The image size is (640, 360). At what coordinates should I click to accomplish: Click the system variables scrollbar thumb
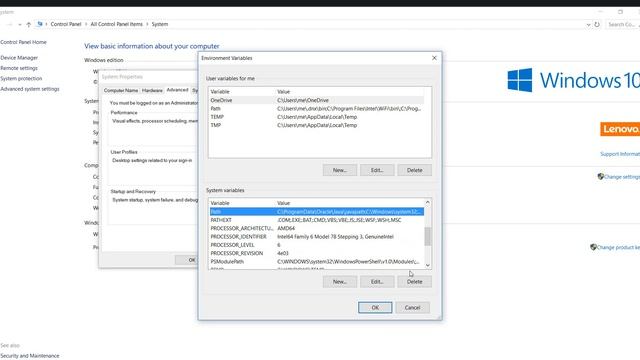427,236
